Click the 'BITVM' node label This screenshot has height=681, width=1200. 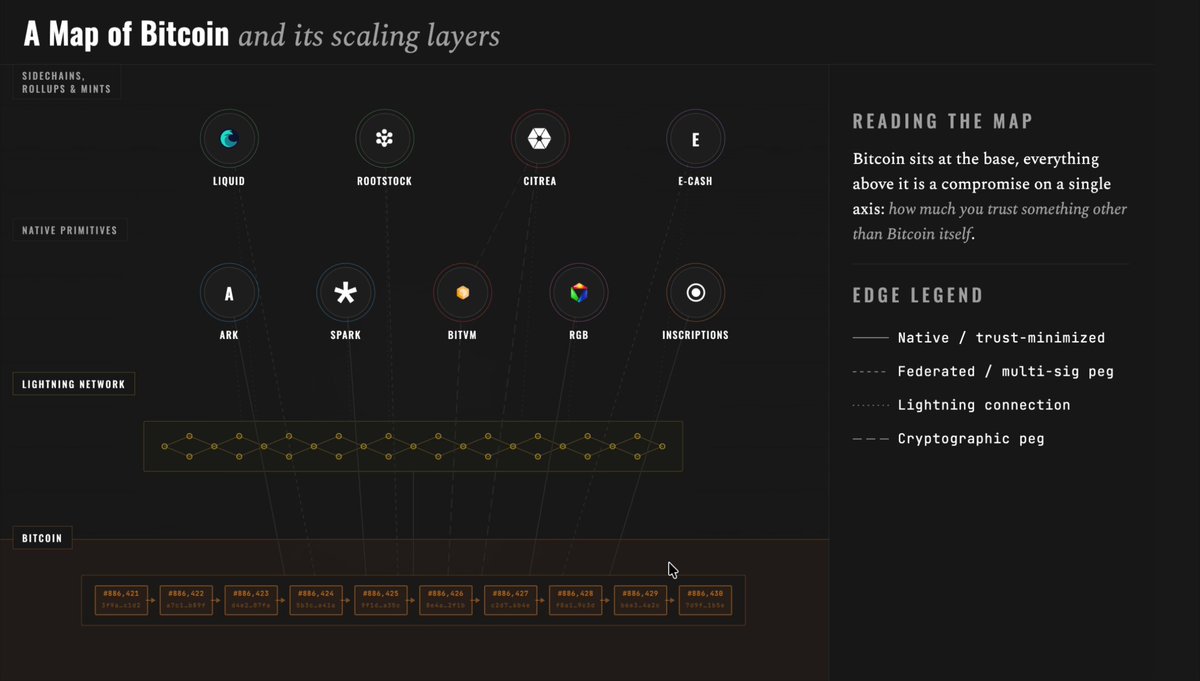[x=462, y=335]
